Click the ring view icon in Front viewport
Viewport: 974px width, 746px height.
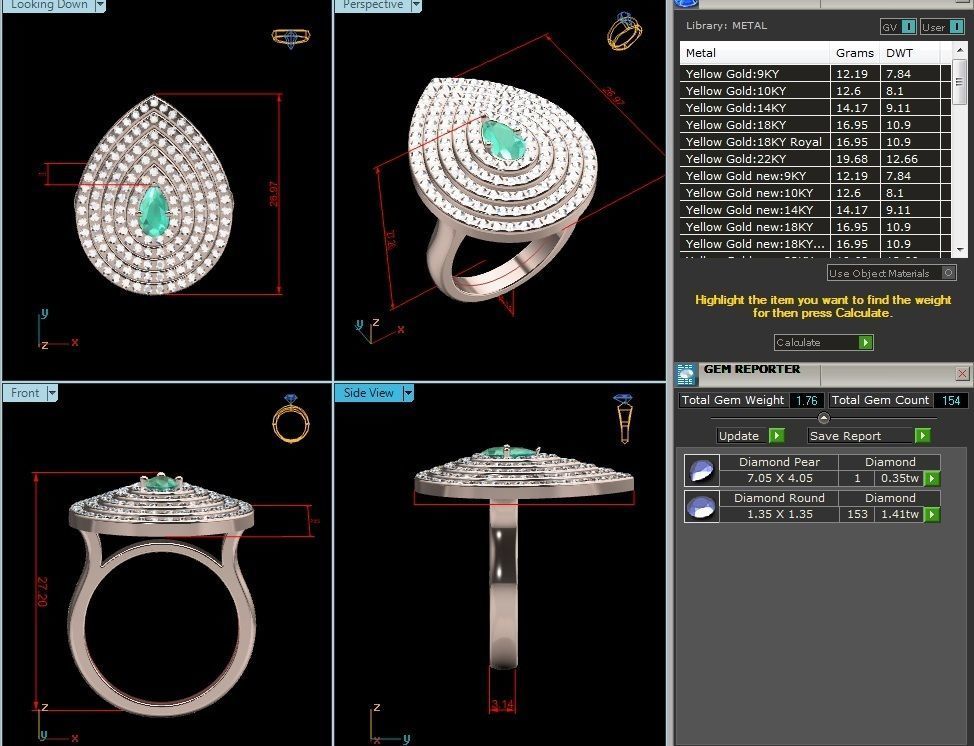click(291, 419)
